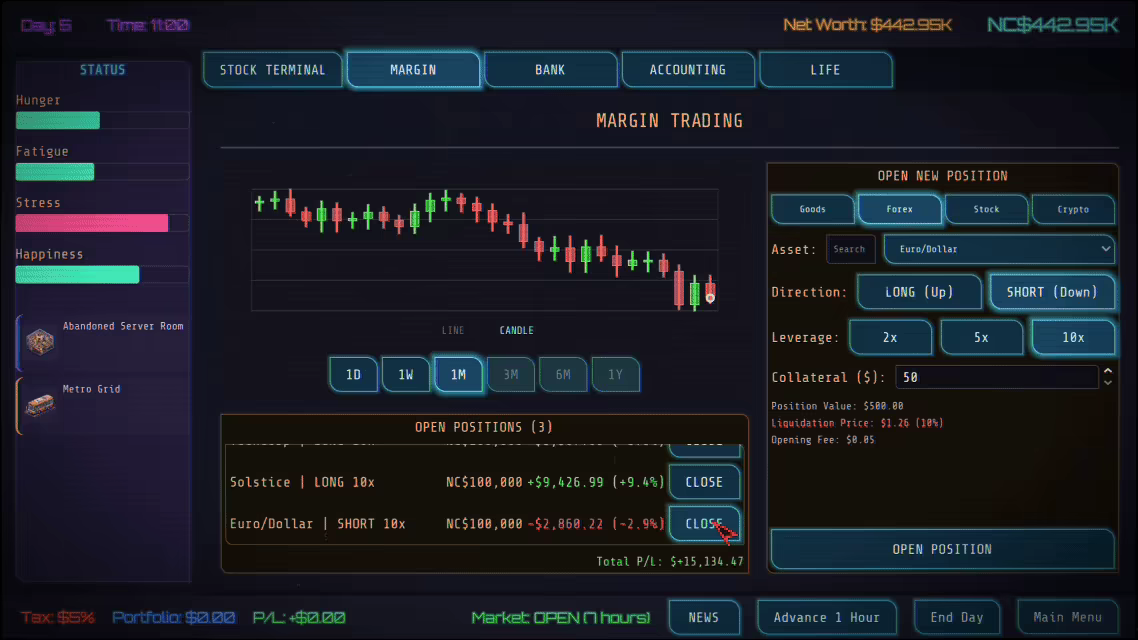Switch chart to Line view
This screenshot has height=640, width=1138.
453,330
